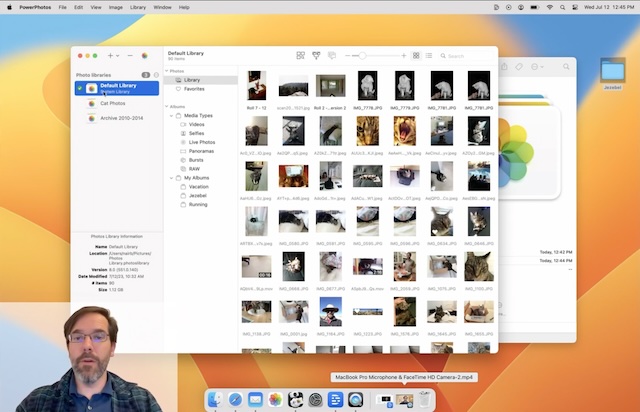Image resolution: width=640 pixels, height=412 pixels.
Task: Click the Search field in the PowerPhotos toolbar
Action: point(466,56)
